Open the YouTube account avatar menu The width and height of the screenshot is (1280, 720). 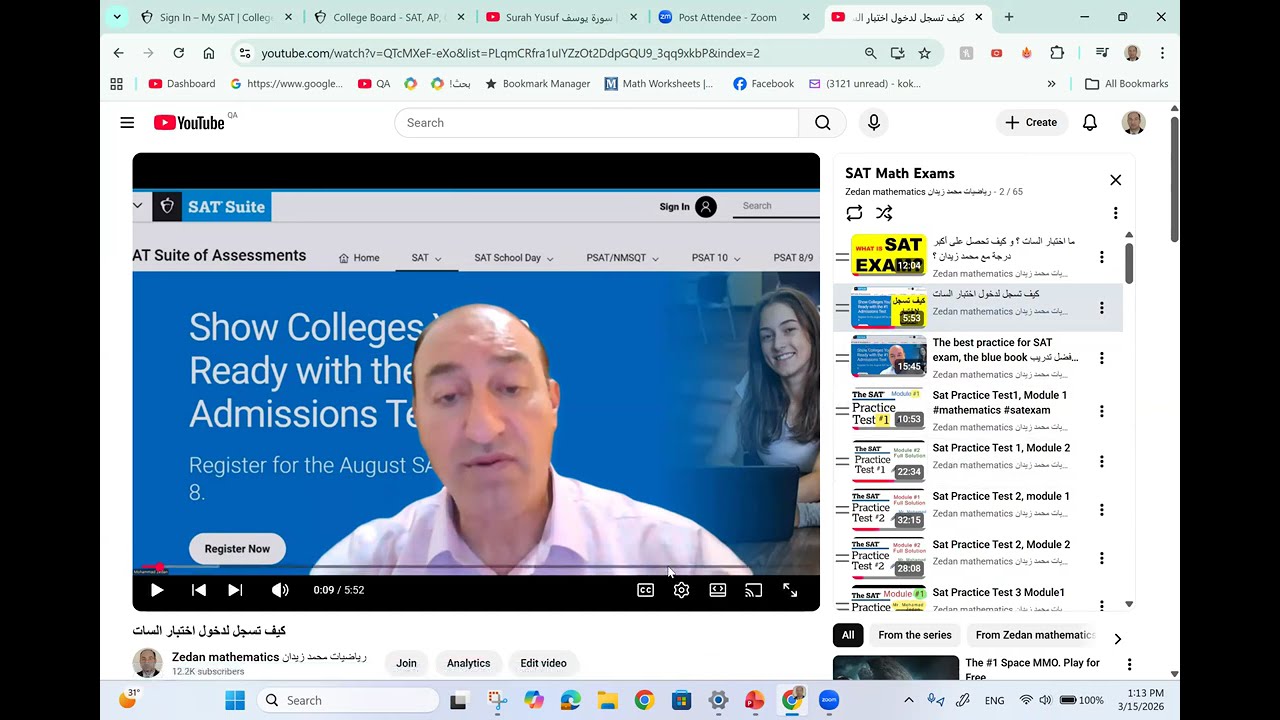pos(1133,123)
